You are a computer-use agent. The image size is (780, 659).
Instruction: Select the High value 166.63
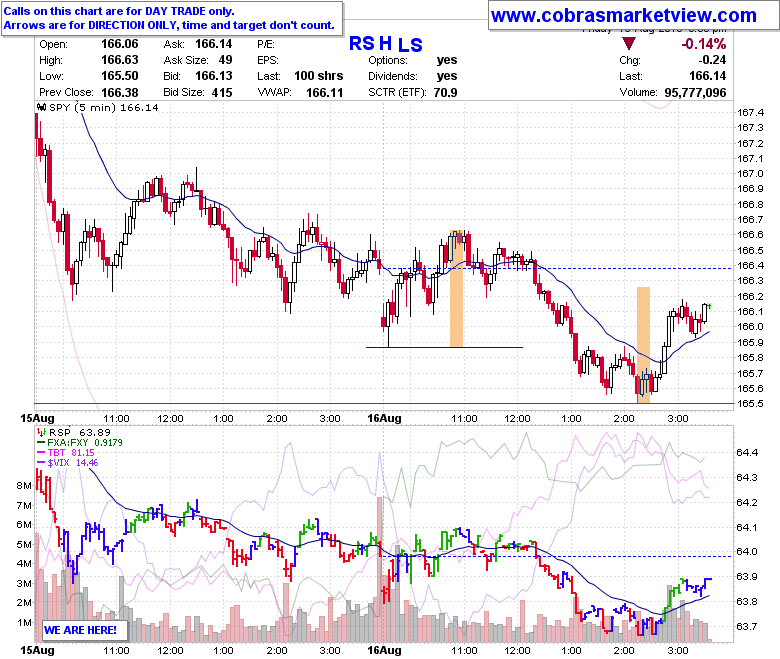120,60
